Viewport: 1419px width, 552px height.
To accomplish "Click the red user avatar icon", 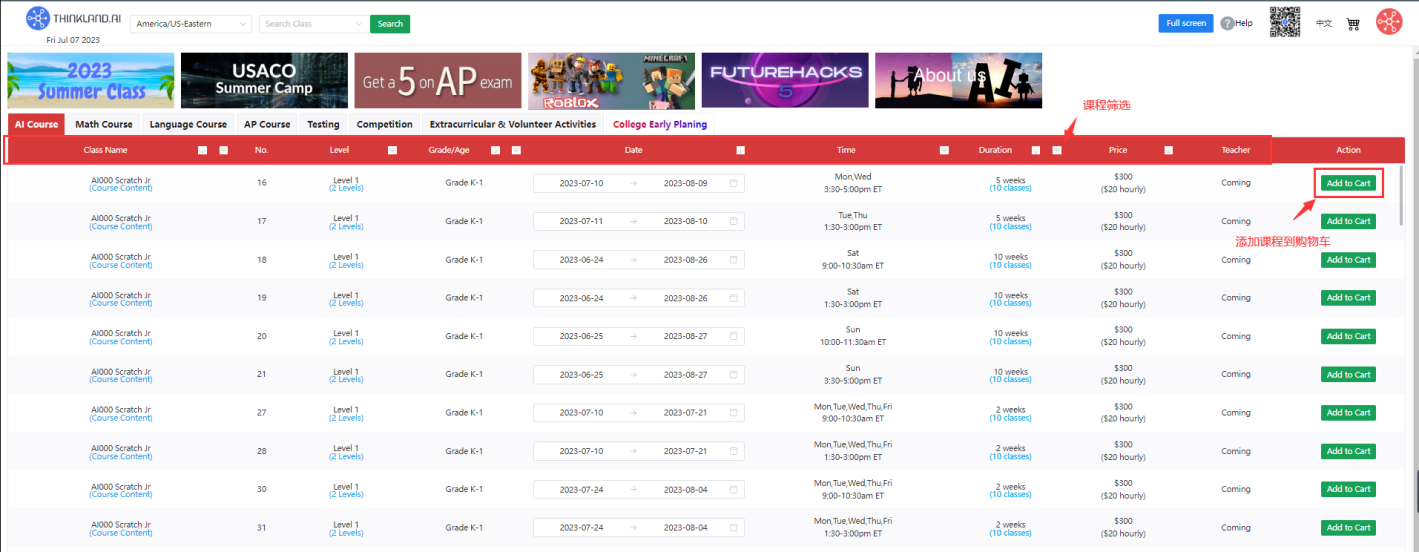I will (1389, 22).
